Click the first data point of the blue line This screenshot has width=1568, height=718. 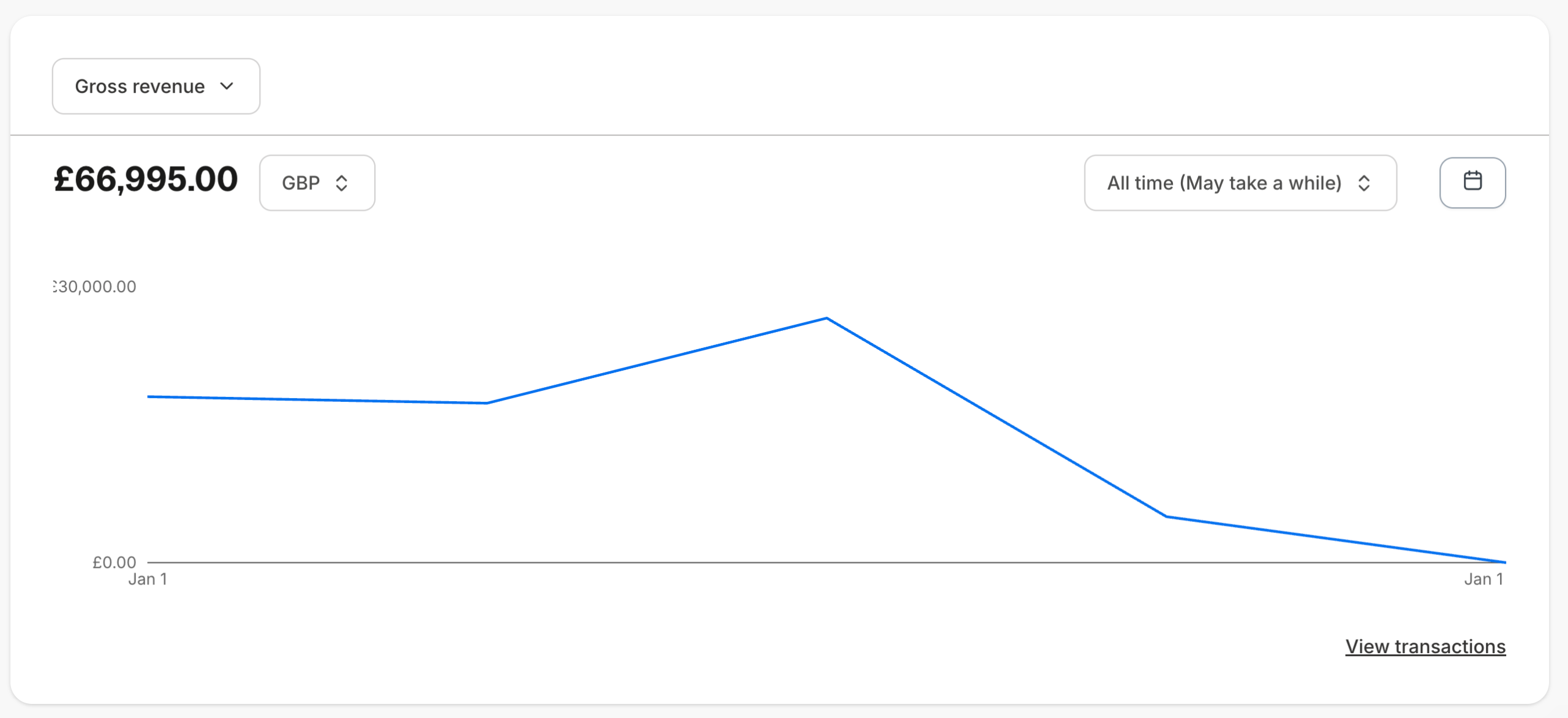[x=148, y=396]
